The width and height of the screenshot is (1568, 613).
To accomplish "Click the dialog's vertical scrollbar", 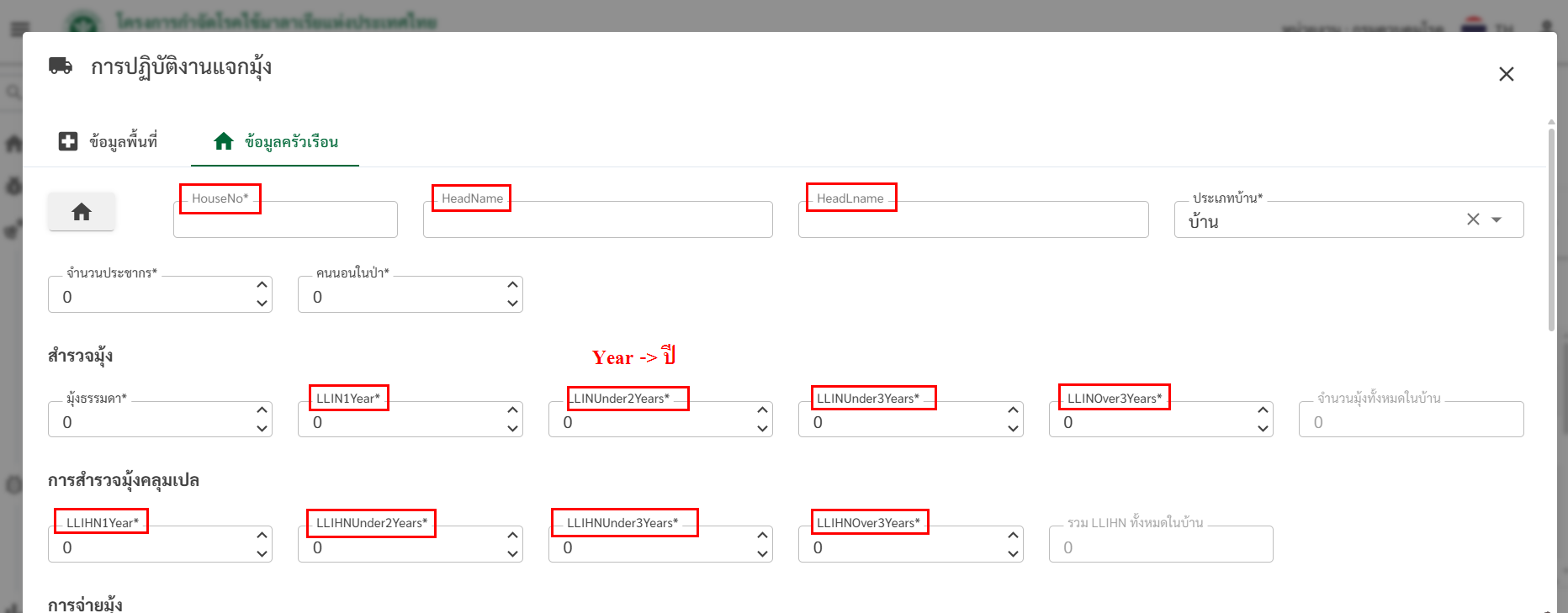I will pos(1551,227).
